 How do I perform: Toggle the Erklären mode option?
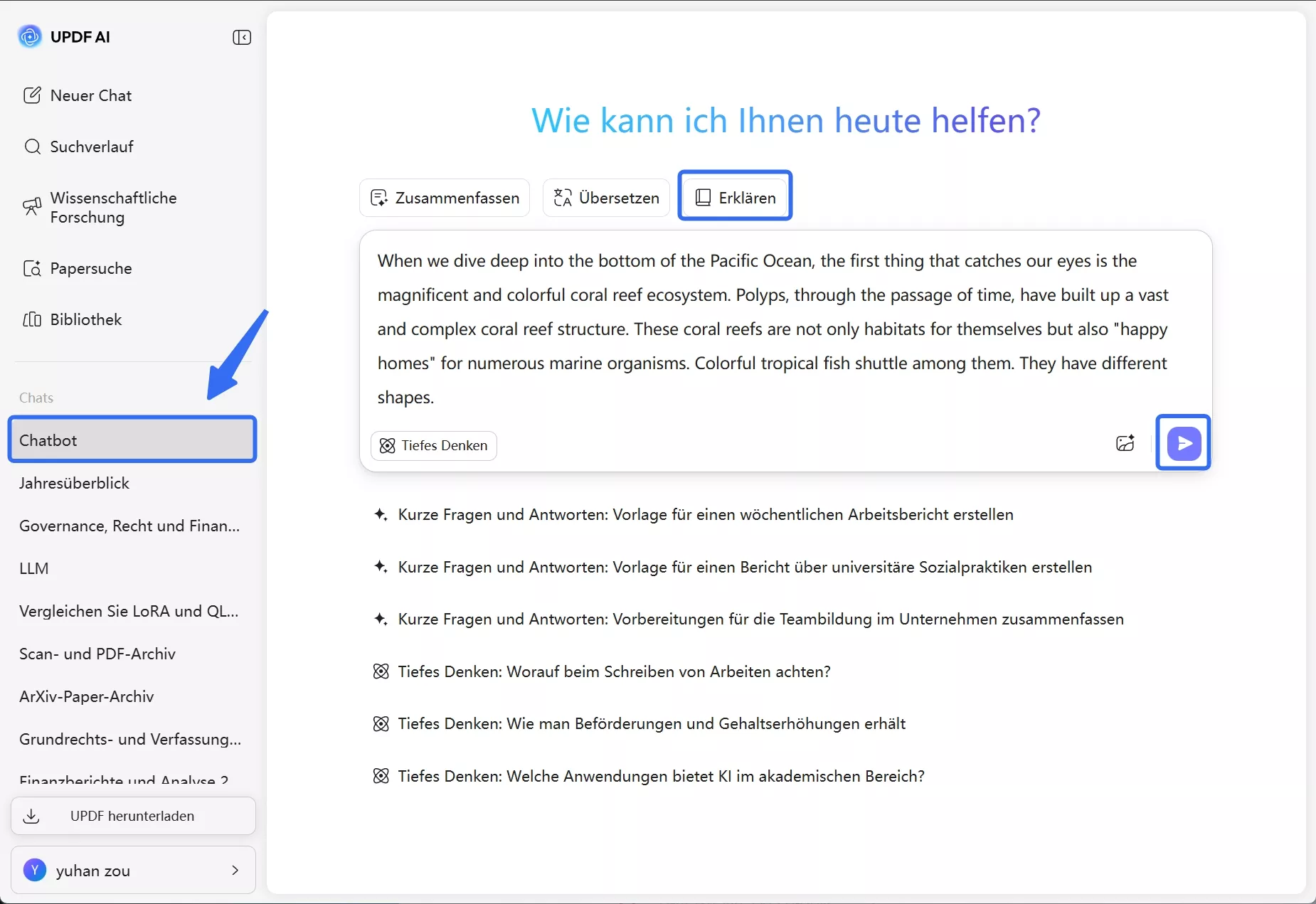coord(735,197)
